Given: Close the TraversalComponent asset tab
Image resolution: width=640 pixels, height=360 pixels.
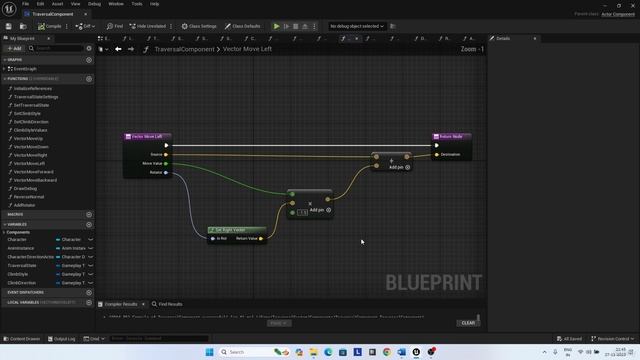Looking at the screenshot, I should pyautogui.click(x=85, y=14).
